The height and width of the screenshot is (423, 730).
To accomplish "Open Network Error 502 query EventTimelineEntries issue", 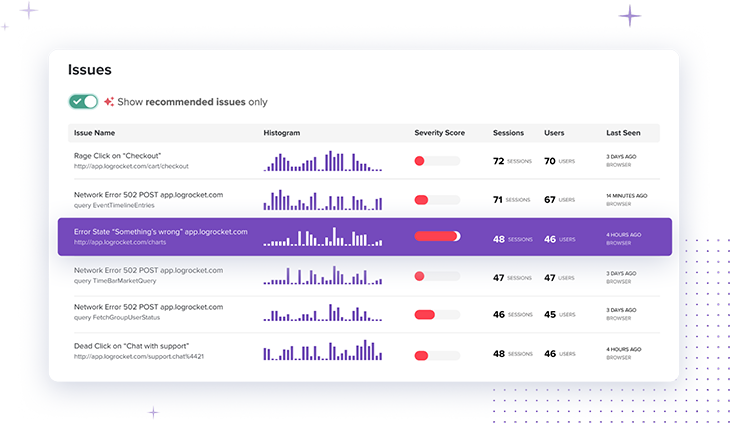I will (x=148, y=195).
